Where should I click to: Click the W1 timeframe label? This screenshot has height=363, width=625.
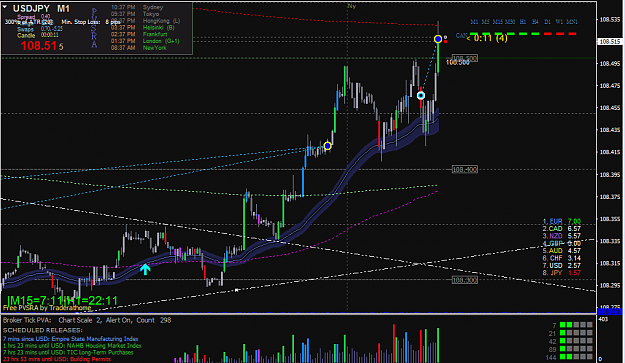(559, 22)
